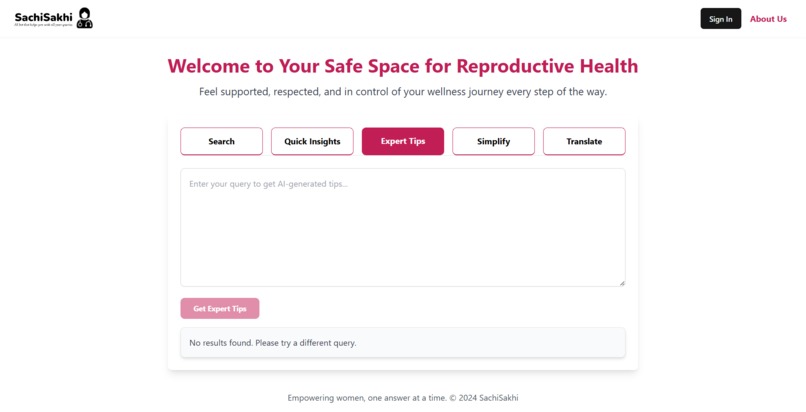This screenshot has height=412, width=806.
Task: Choose the Expert Tips tab
Action: 403,141
